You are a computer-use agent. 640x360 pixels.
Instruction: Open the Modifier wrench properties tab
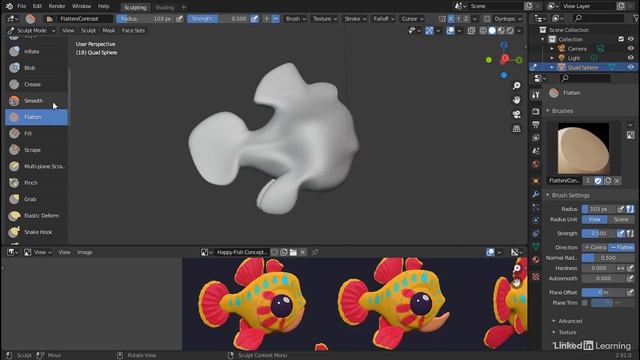point(536,194)
